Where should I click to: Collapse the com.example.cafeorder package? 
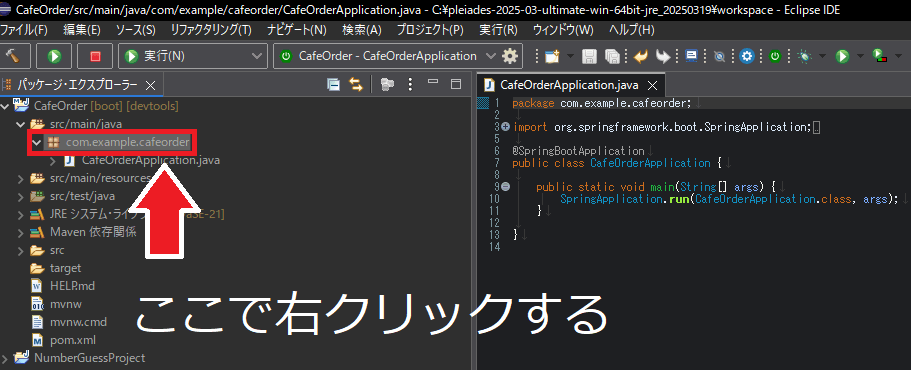(37, 142)
